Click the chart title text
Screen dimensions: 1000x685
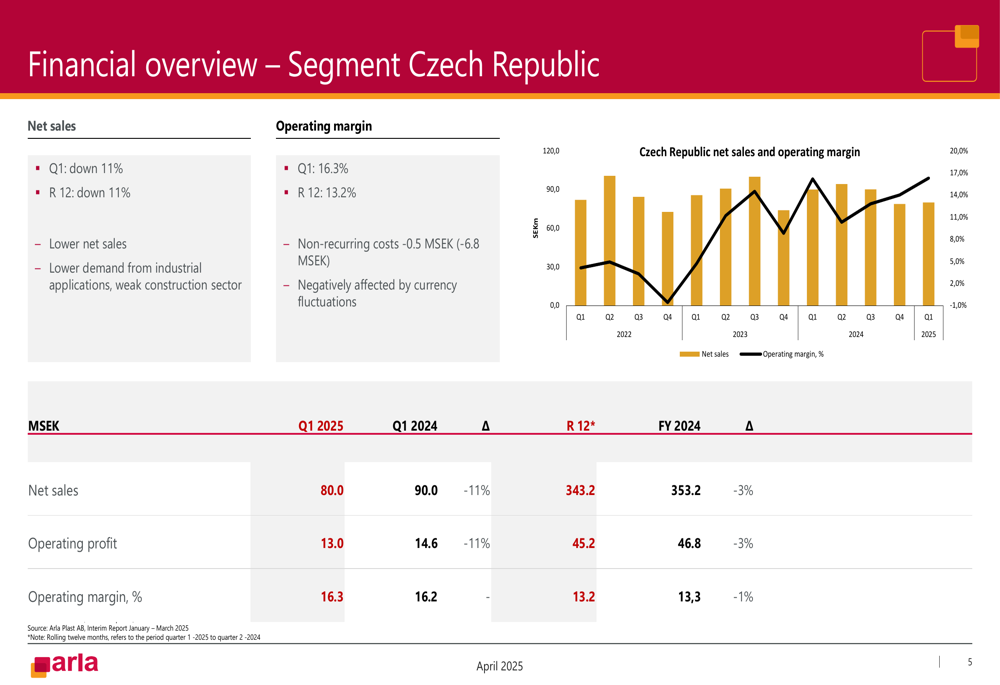pyautogui.click(x=749, y=152)
